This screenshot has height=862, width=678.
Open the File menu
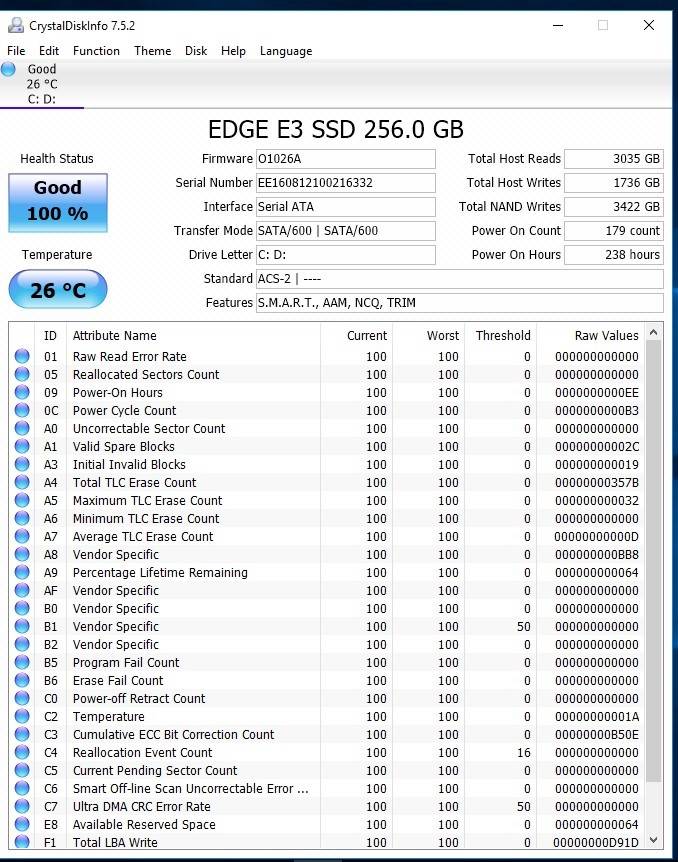pyautogui.click(x=16, y=51)
